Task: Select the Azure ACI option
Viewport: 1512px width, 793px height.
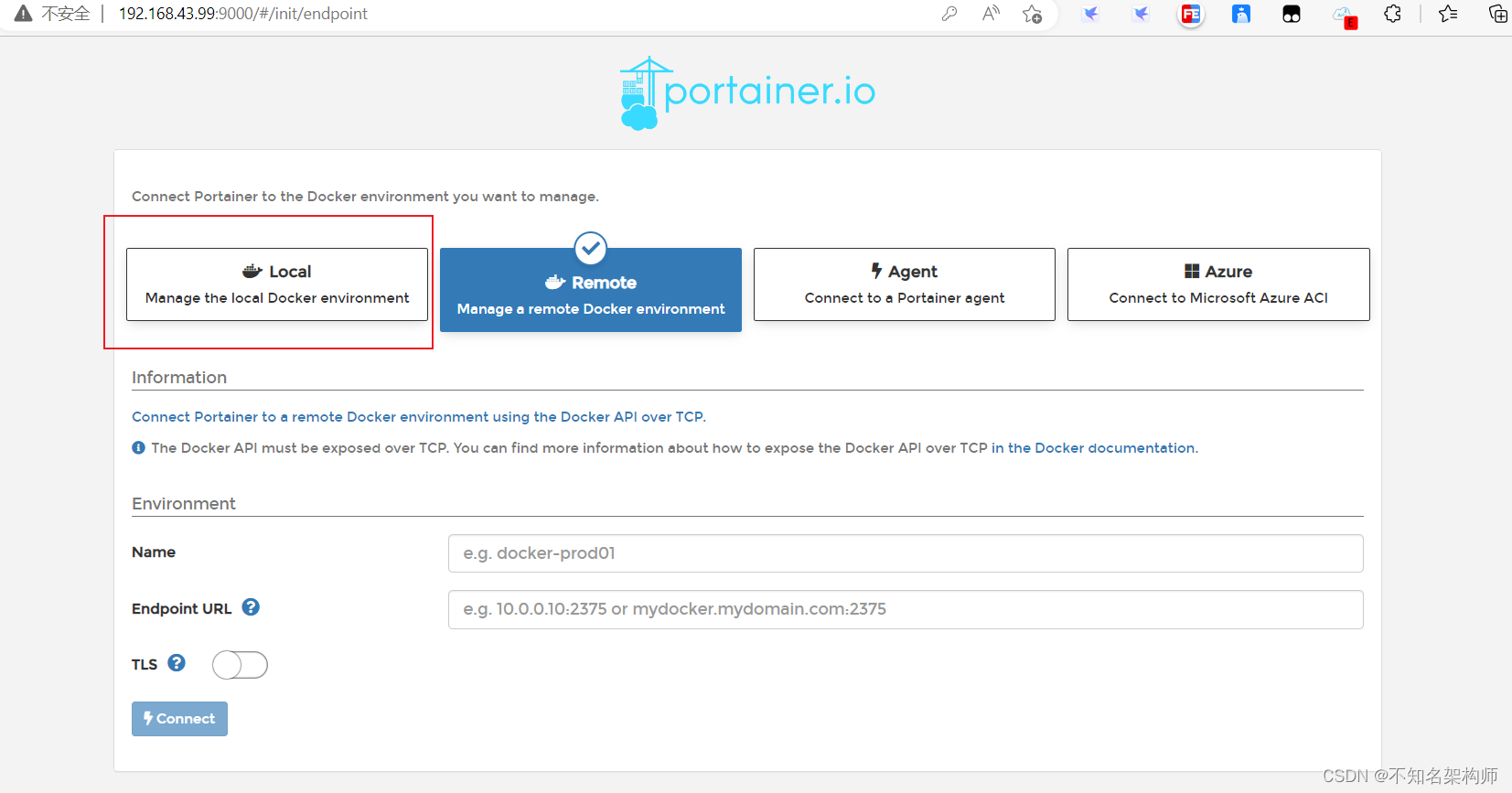Action: point(1218,284)
